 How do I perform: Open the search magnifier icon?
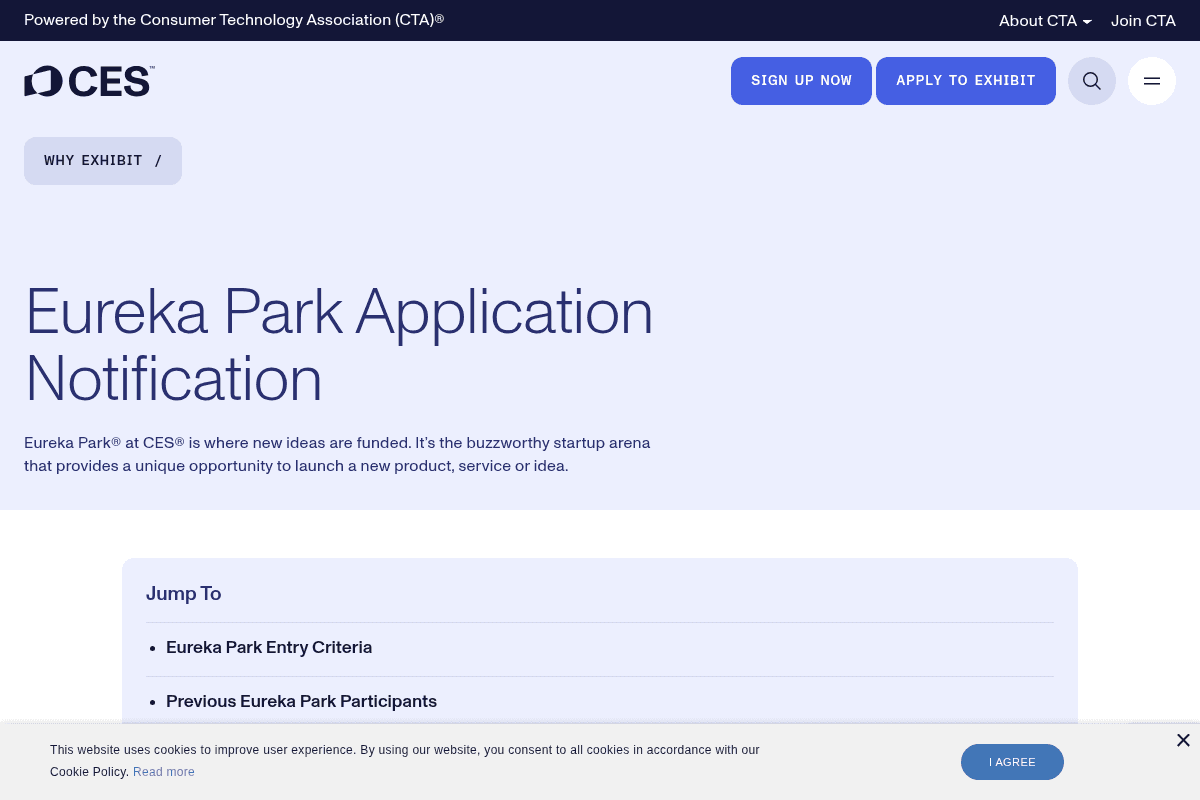(x=1092, y=81)
